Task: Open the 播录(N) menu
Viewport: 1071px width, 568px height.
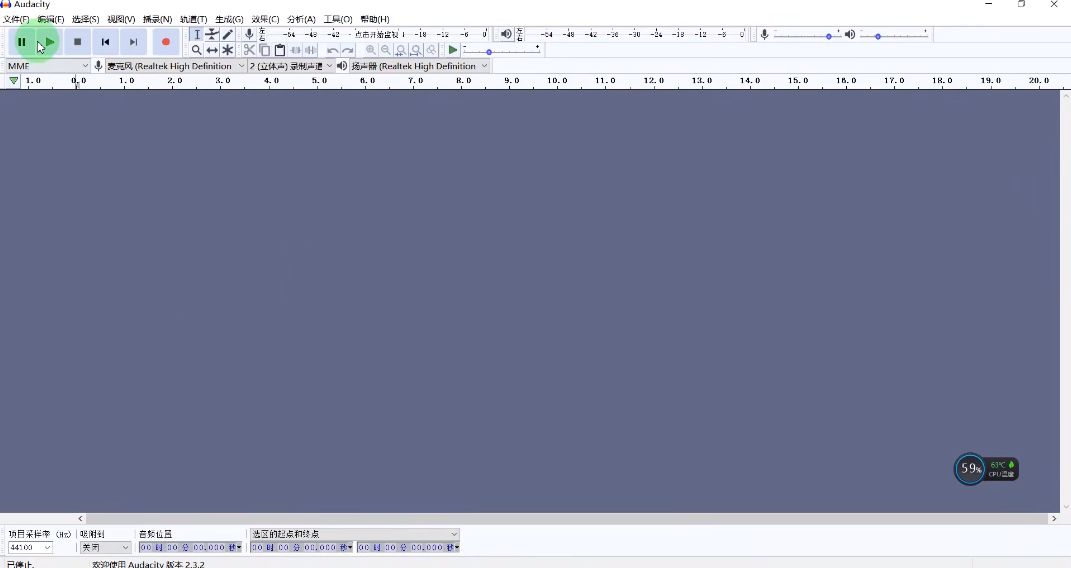Action: tap(157, 19)
